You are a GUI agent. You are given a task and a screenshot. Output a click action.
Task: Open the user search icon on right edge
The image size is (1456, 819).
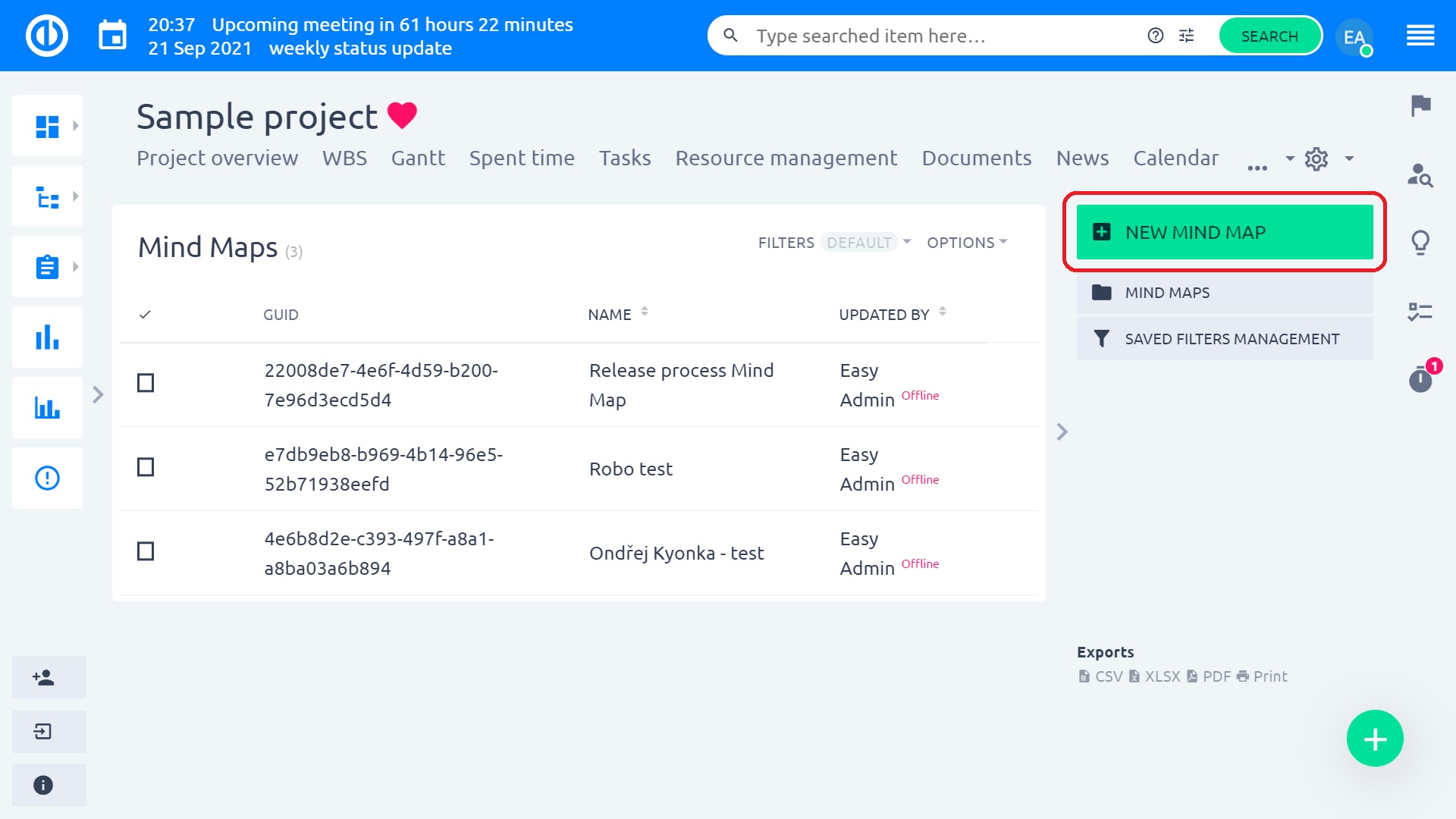(1421, 176)
